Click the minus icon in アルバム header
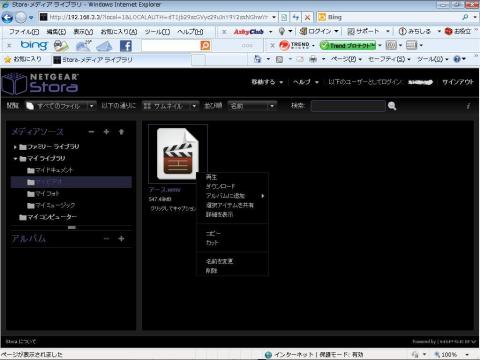 point(106,239)
